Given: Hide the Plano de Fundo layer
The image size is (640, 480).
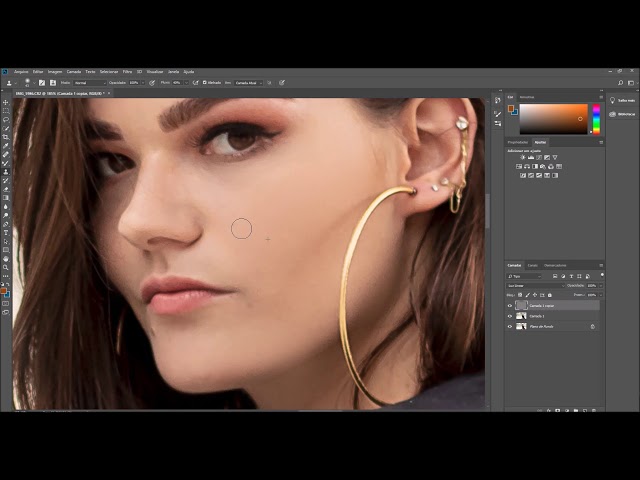Looking at the screenshot, I should pyautogui.click(x=510, y=327).
